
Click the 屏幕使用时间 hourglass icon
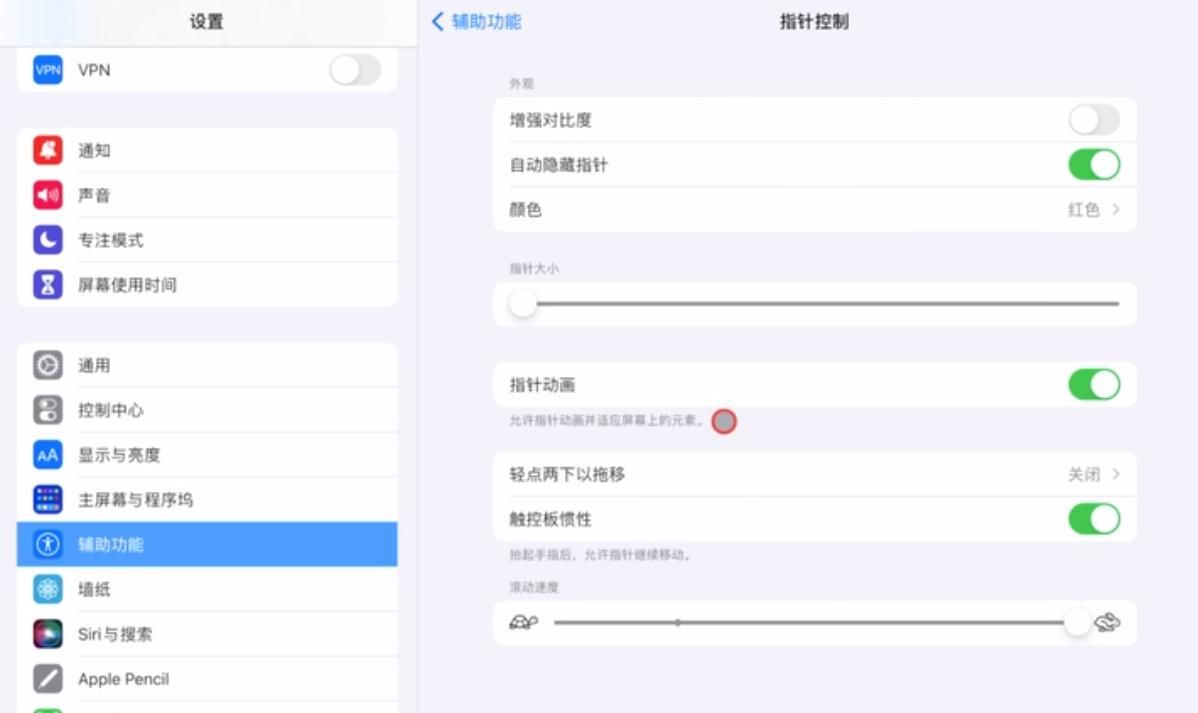point(47,285)
